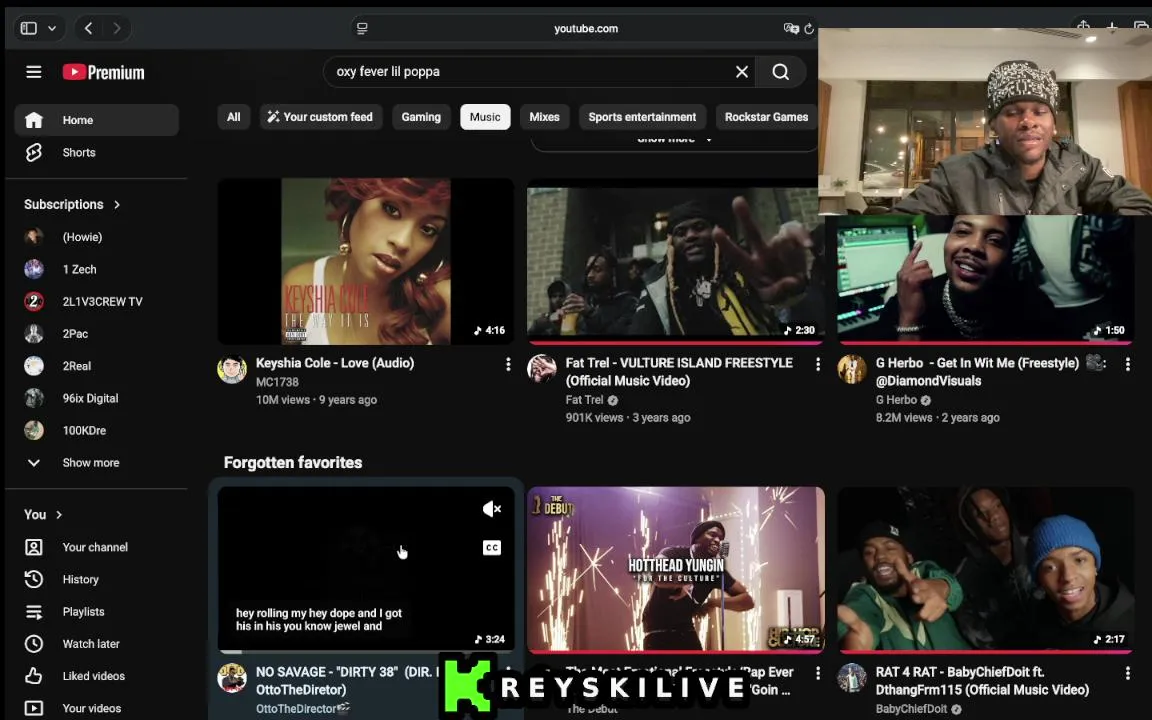Clear the search box with X
The width and height of the screenshot is (1152, 720).
742,72
